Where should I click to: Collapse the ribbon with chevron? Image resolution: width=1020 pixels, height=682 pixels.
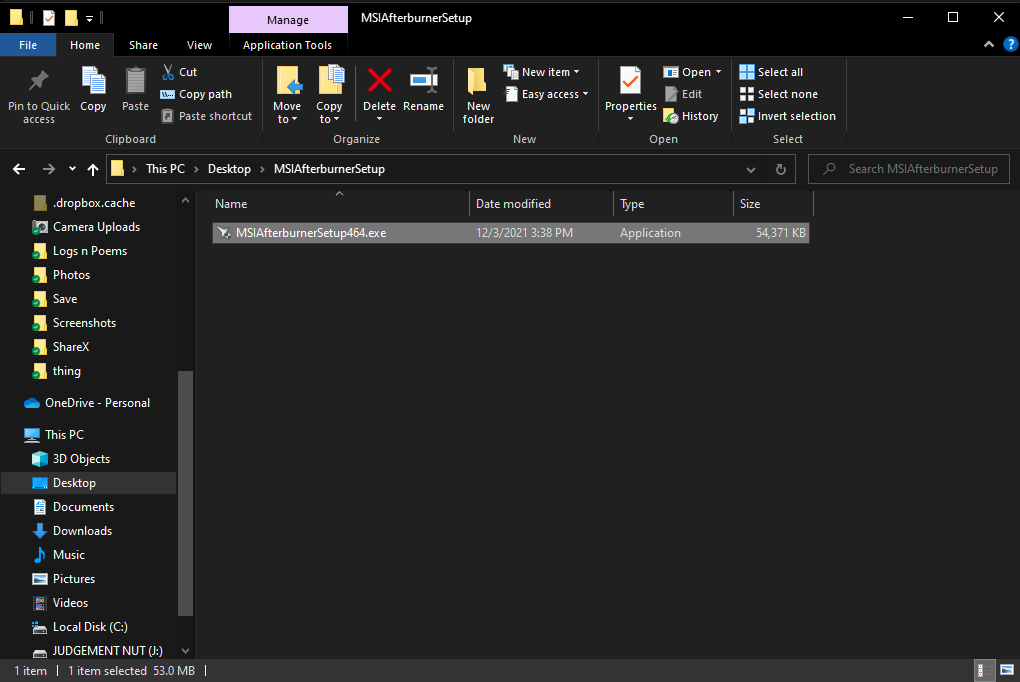989,45
